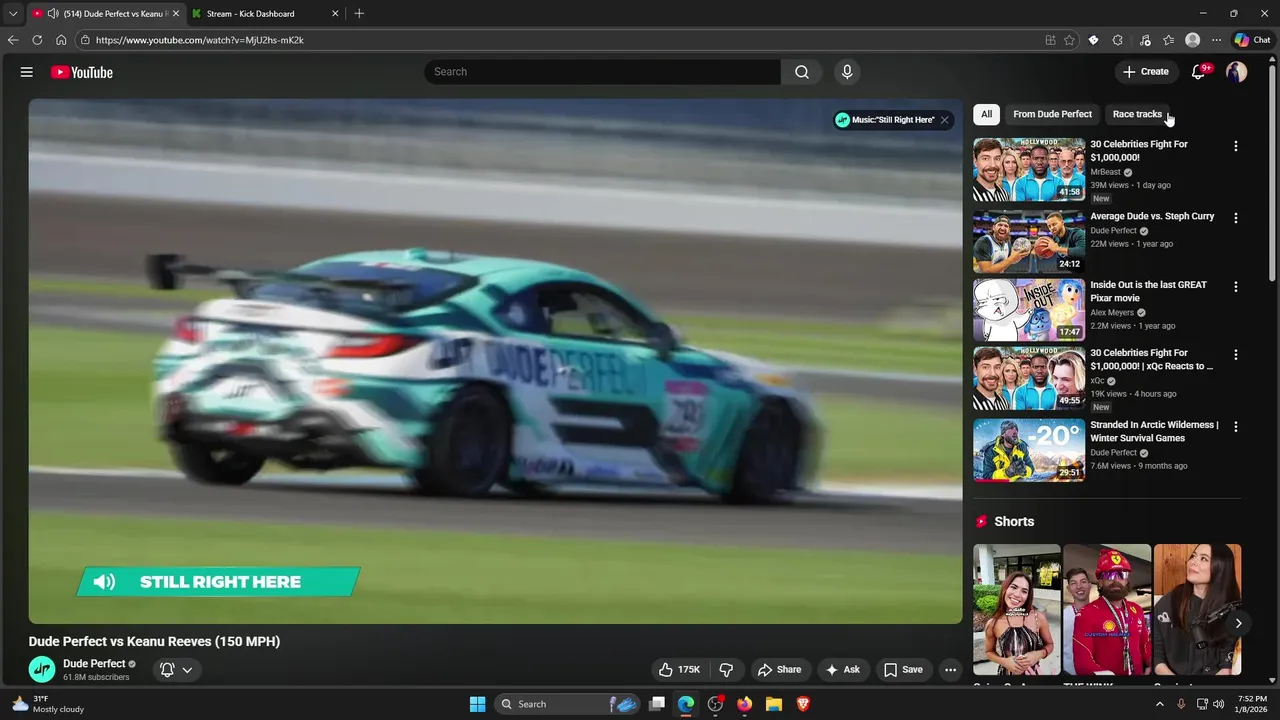
Task: Open browser profile avatar
Action: [1192, 40]
